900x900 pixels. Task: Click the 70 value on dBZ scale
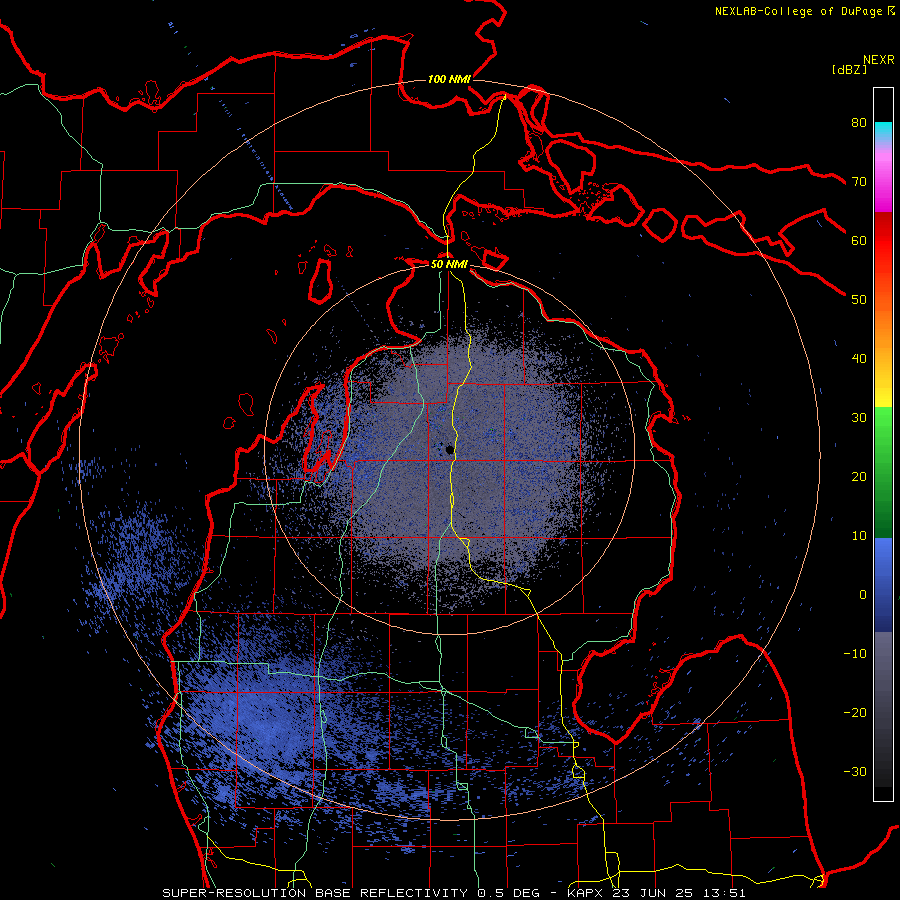pos(859,181)
